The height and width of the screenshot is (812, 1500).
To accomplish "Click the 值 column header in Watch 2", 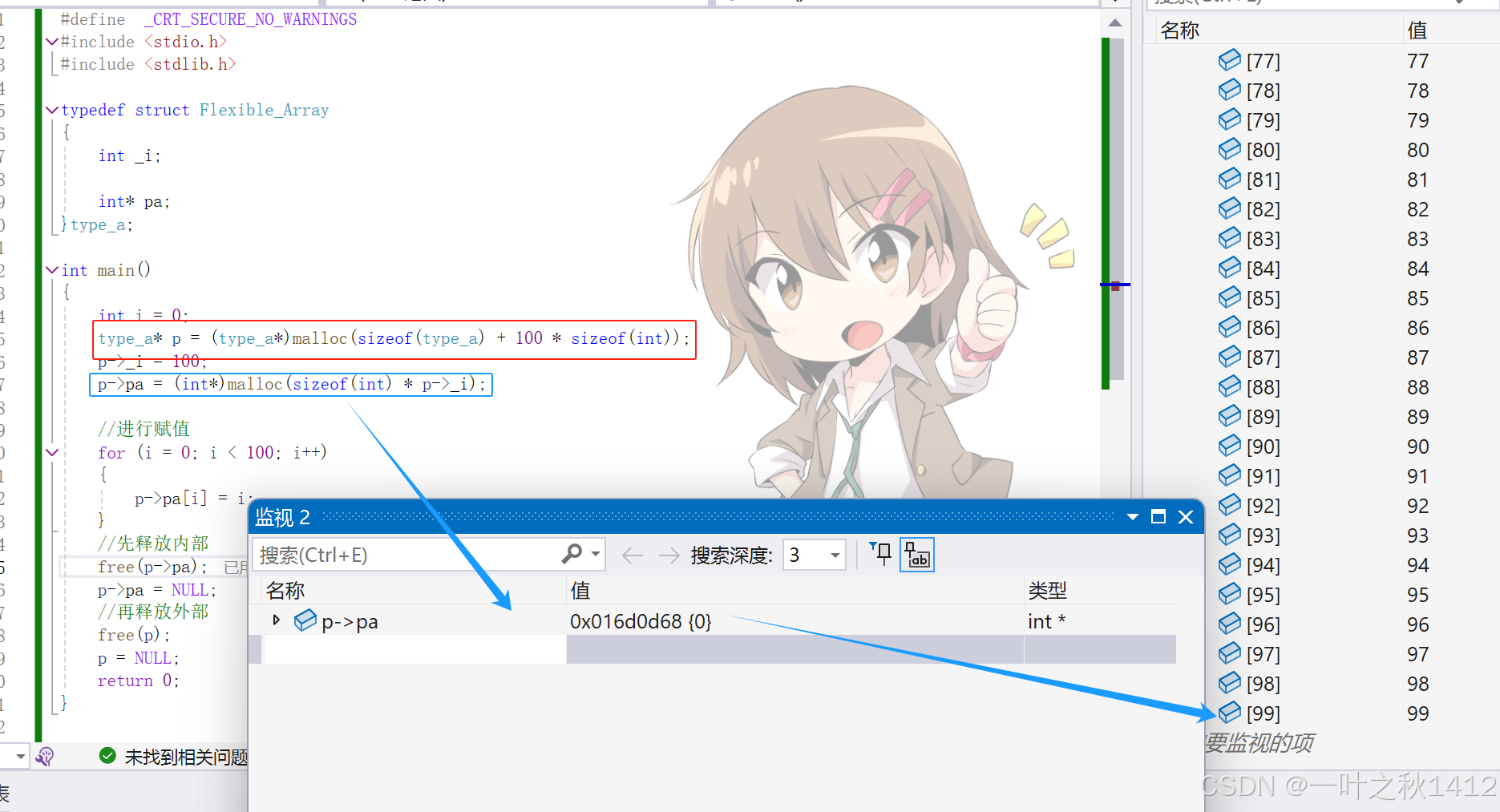I will 580,591.
